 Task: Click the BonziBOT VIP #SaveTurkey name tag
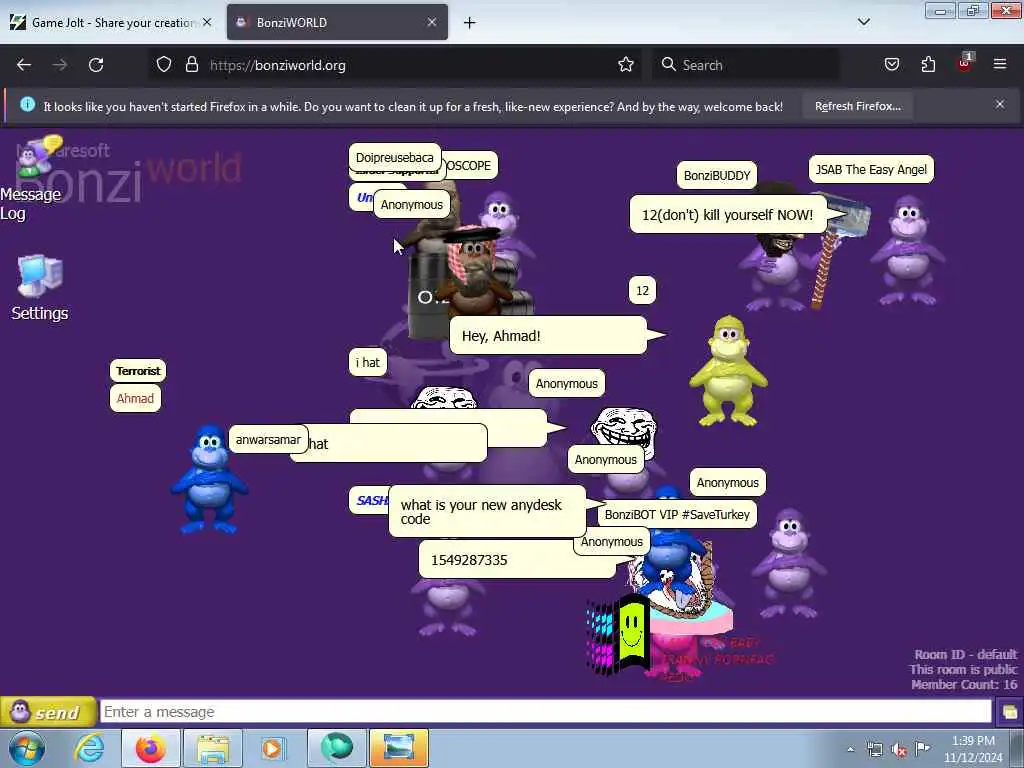(x=677, y=515)
